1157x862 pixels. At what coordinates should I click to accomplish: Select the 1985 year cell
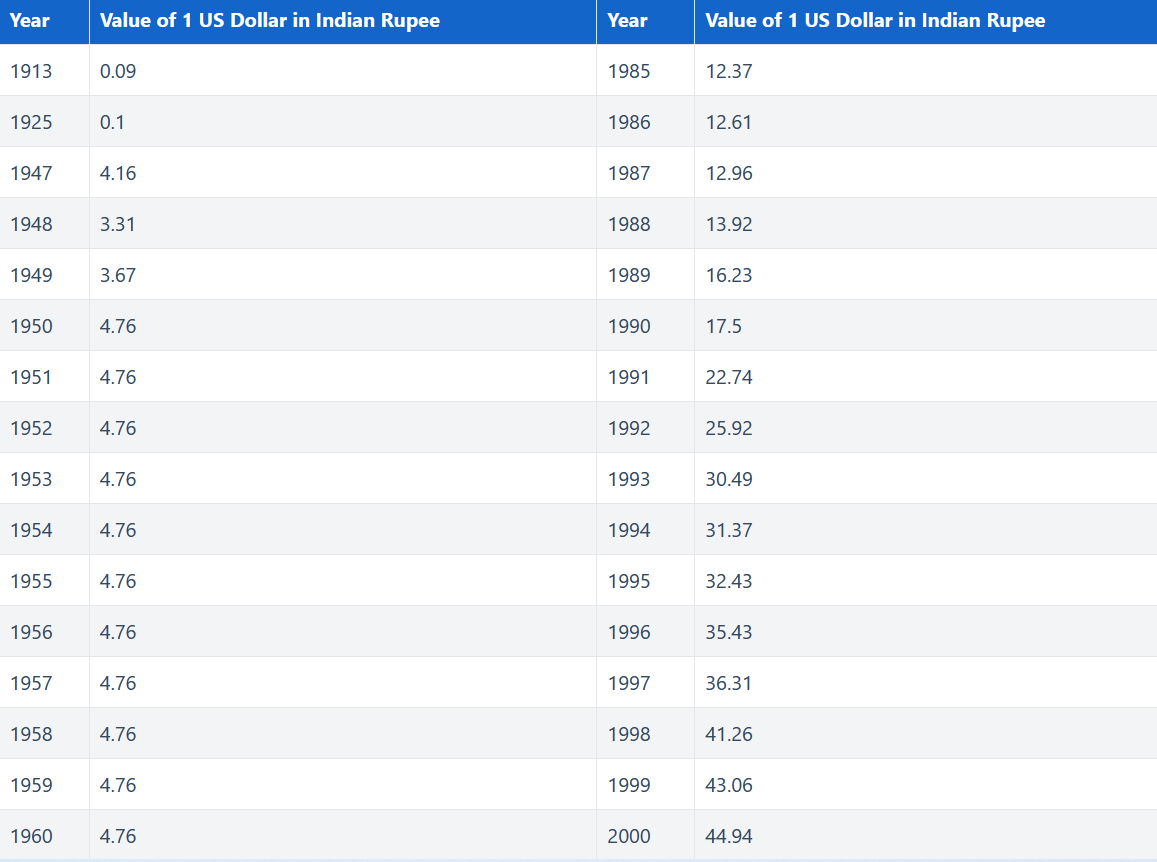629,71
